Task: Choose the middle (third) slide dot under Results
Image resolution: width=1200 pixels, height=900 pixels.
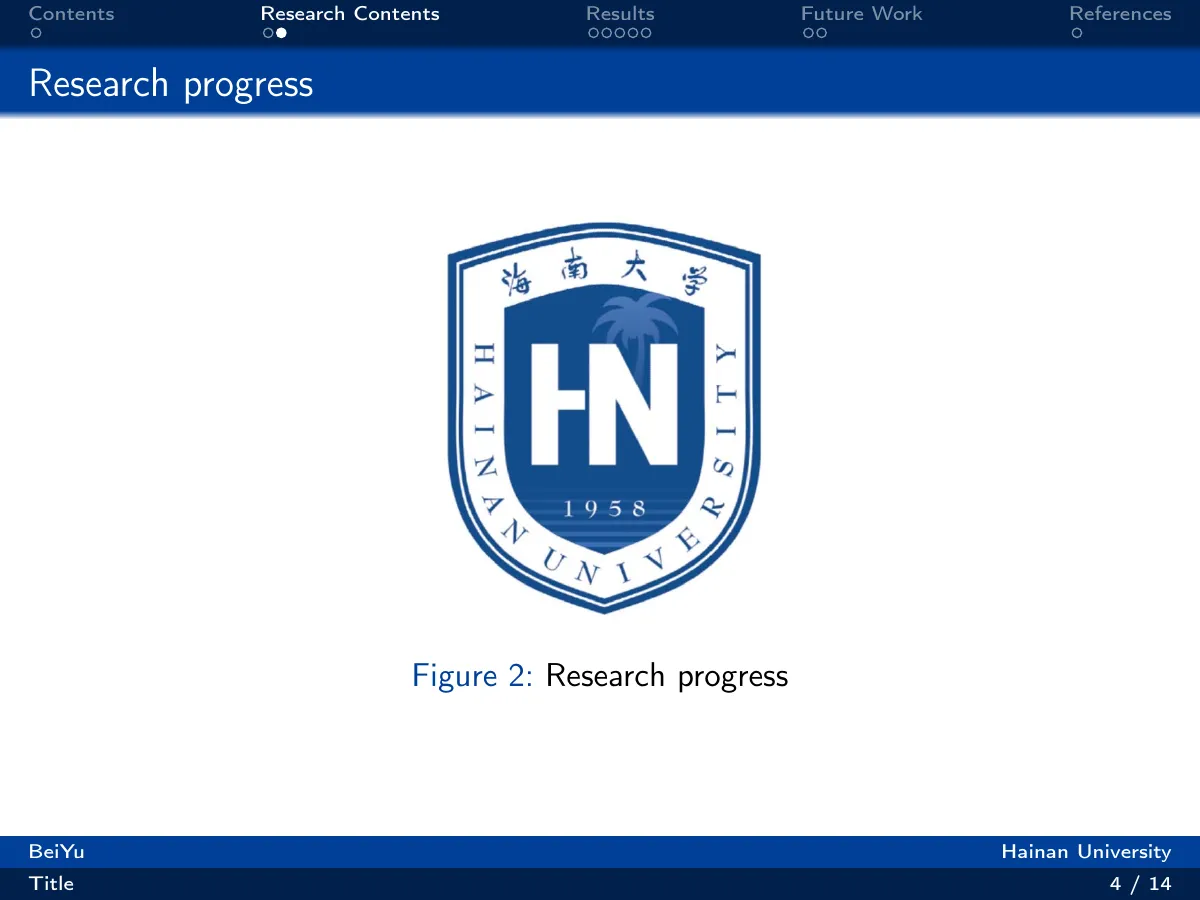Action: pyautogui.click(x=619, y=33)
